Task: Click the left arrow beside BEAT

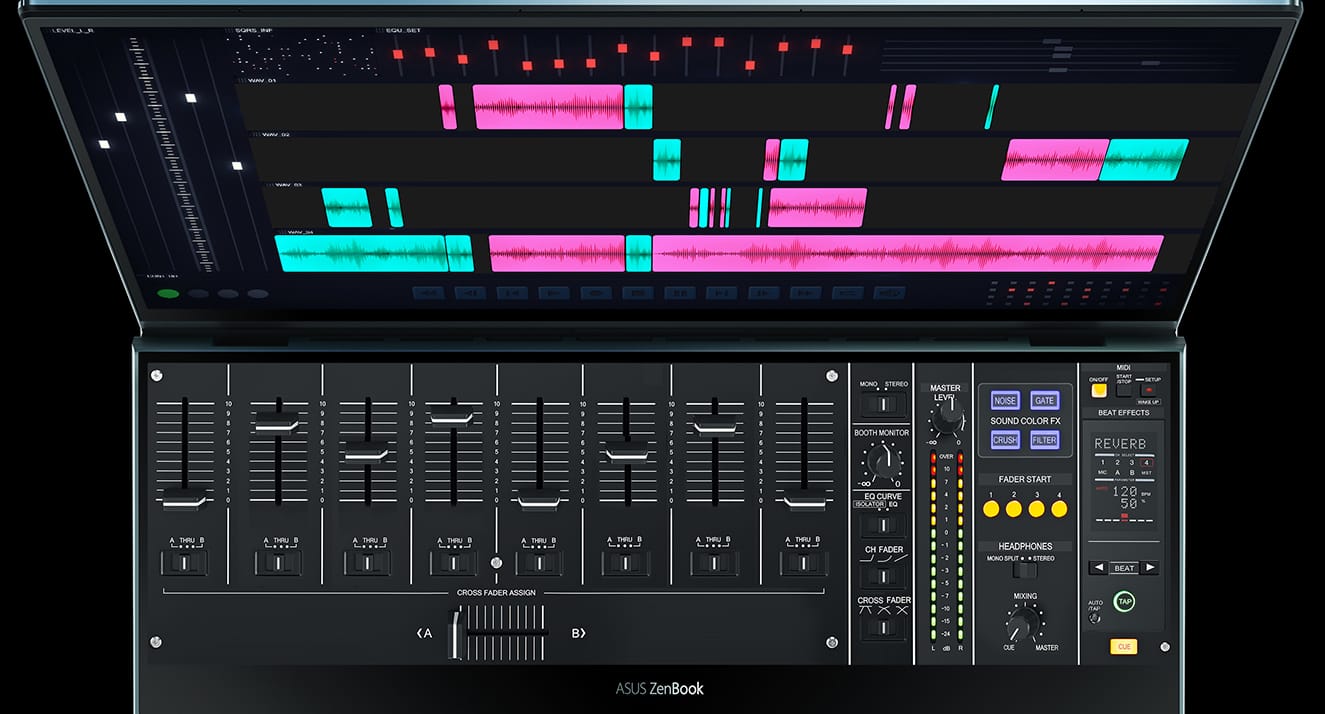Action: point(1099,568)
